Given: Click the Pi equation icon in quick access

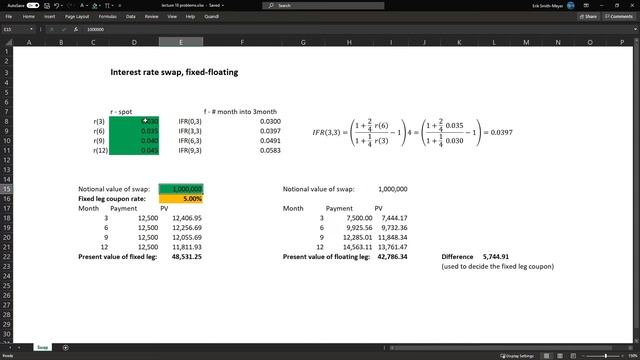Looking at the screenshot, I should tap(107, 6).
